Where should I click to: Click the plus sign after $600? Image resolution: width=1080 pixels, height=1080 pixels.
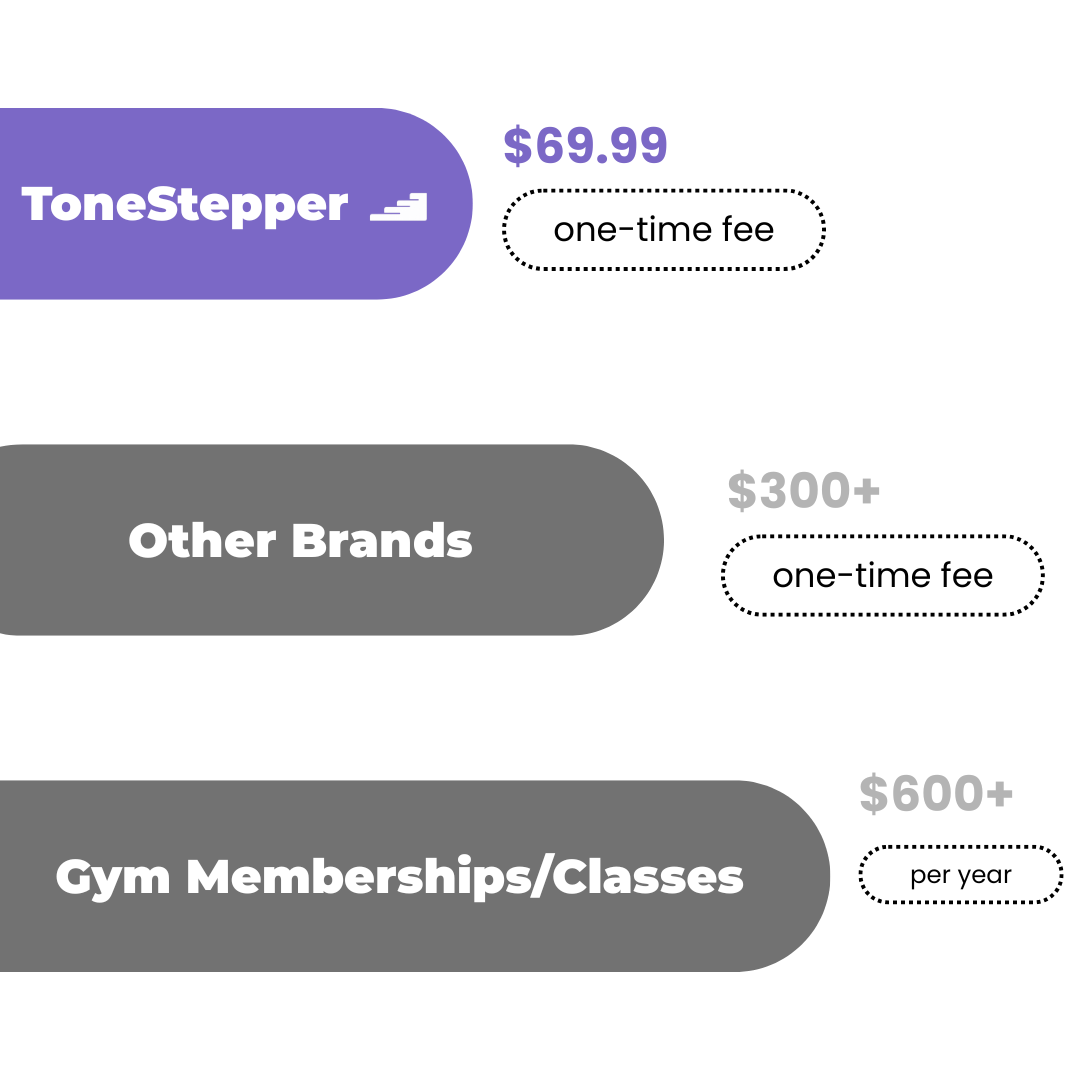(999, 795)
